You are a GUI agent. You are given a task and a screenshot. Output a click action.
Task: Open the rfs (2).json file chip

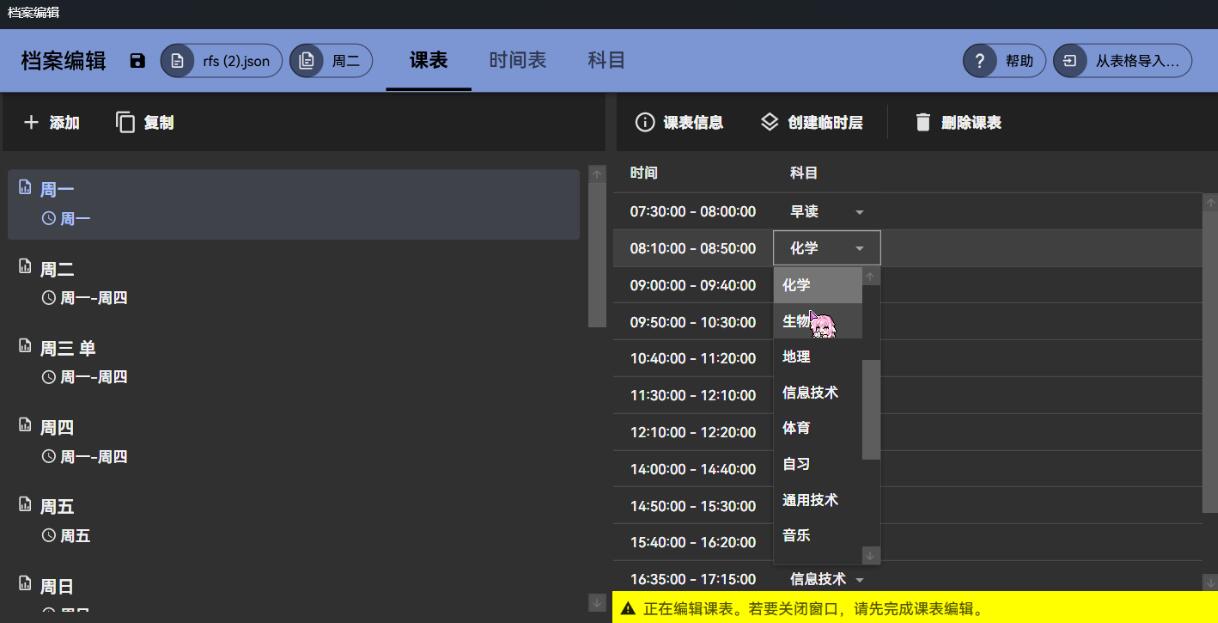[221, 61]
